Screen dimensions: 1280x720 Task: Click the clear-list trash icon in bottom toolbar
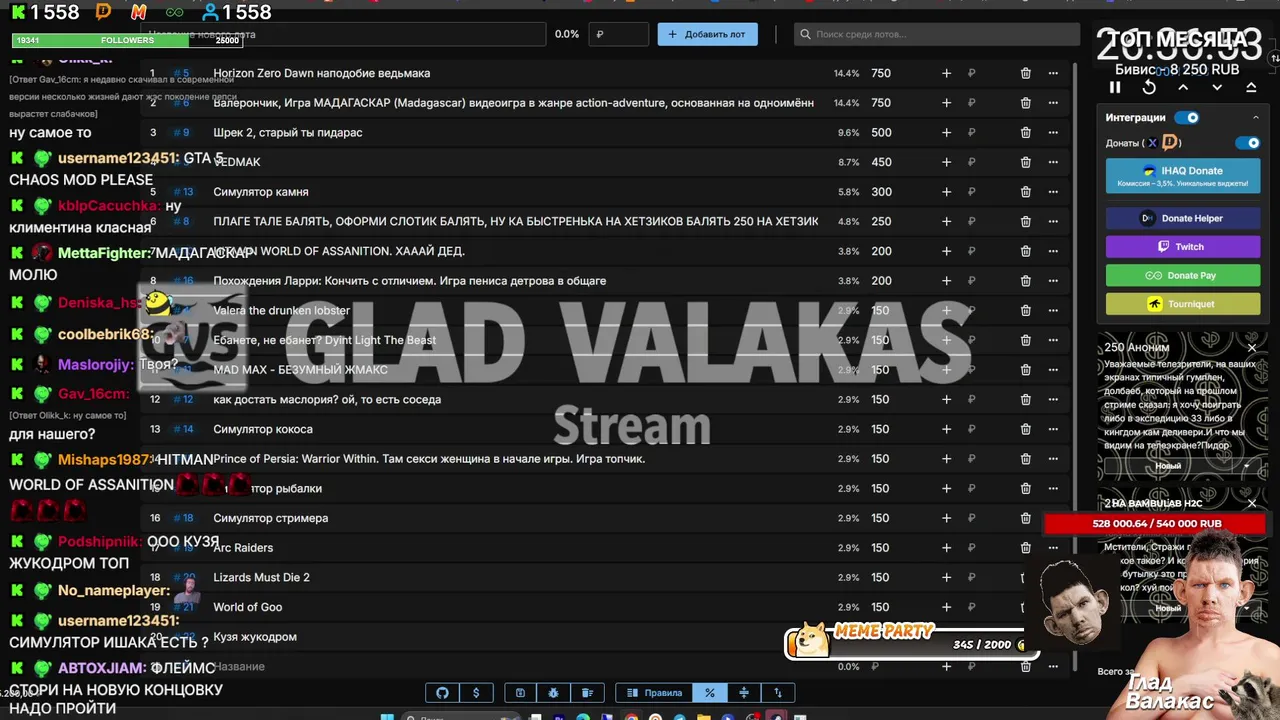587,693
